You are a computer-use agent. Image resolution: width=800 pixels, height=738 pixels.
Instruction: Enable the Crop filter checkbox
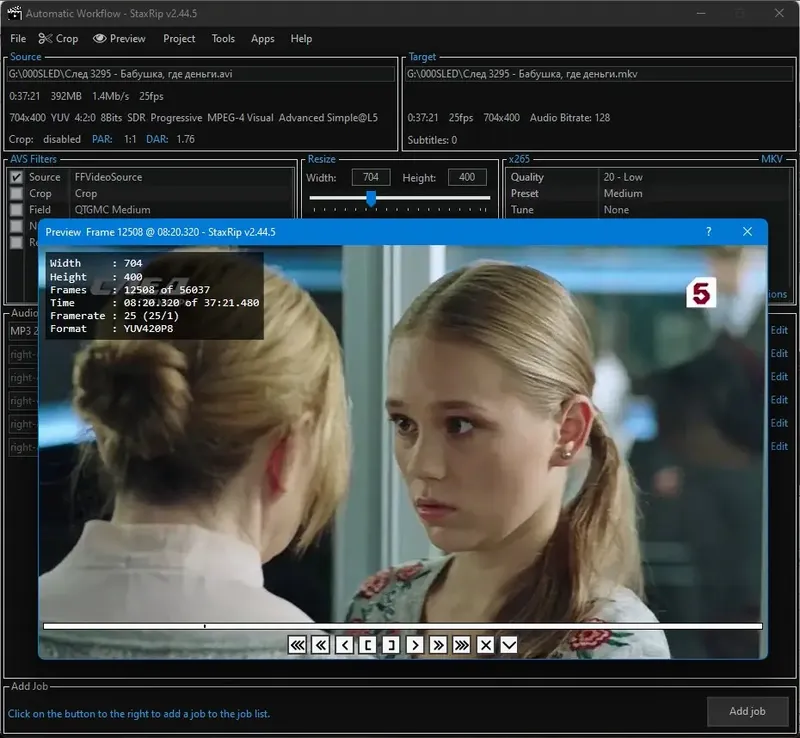click(x=16, y=194)
